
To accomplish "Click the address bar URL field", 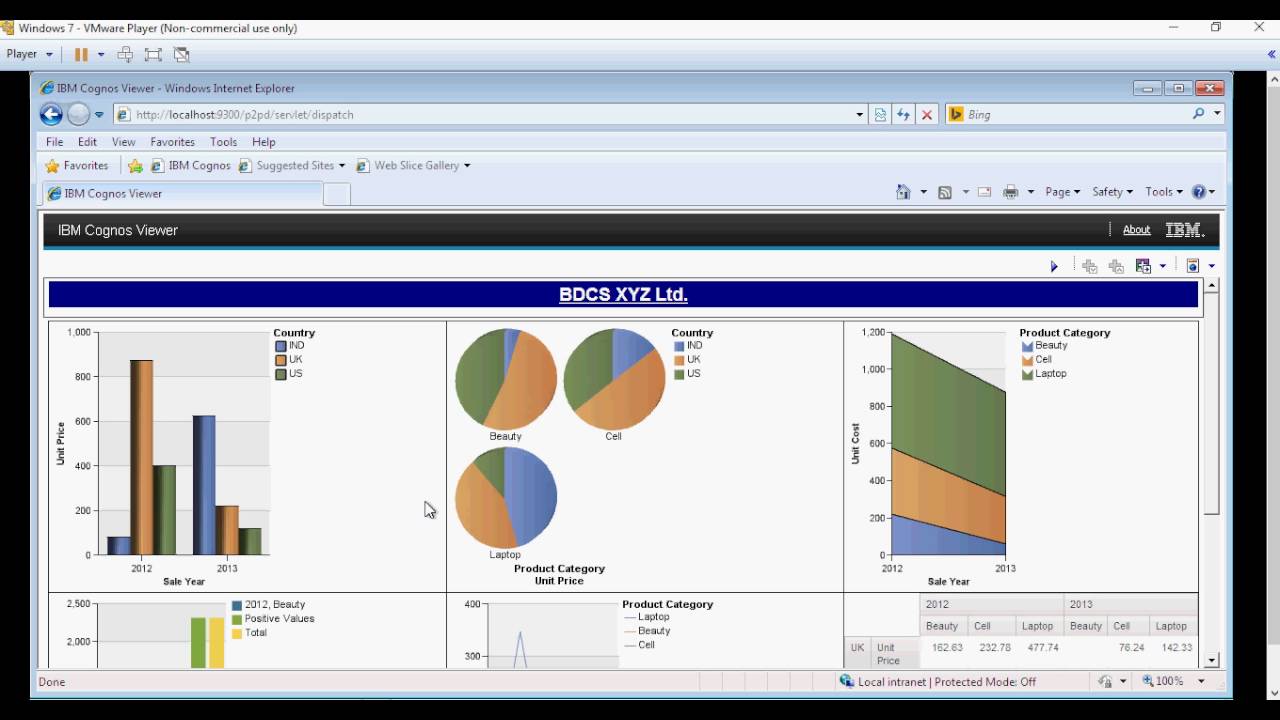I will (x=485, y=114).
